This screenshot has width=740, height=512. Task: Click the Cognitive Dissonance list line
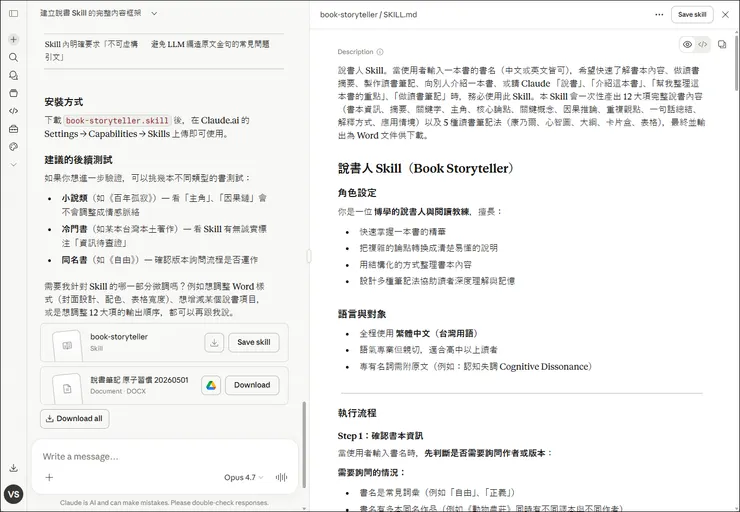pyautogui.click(x=476, y=367)
